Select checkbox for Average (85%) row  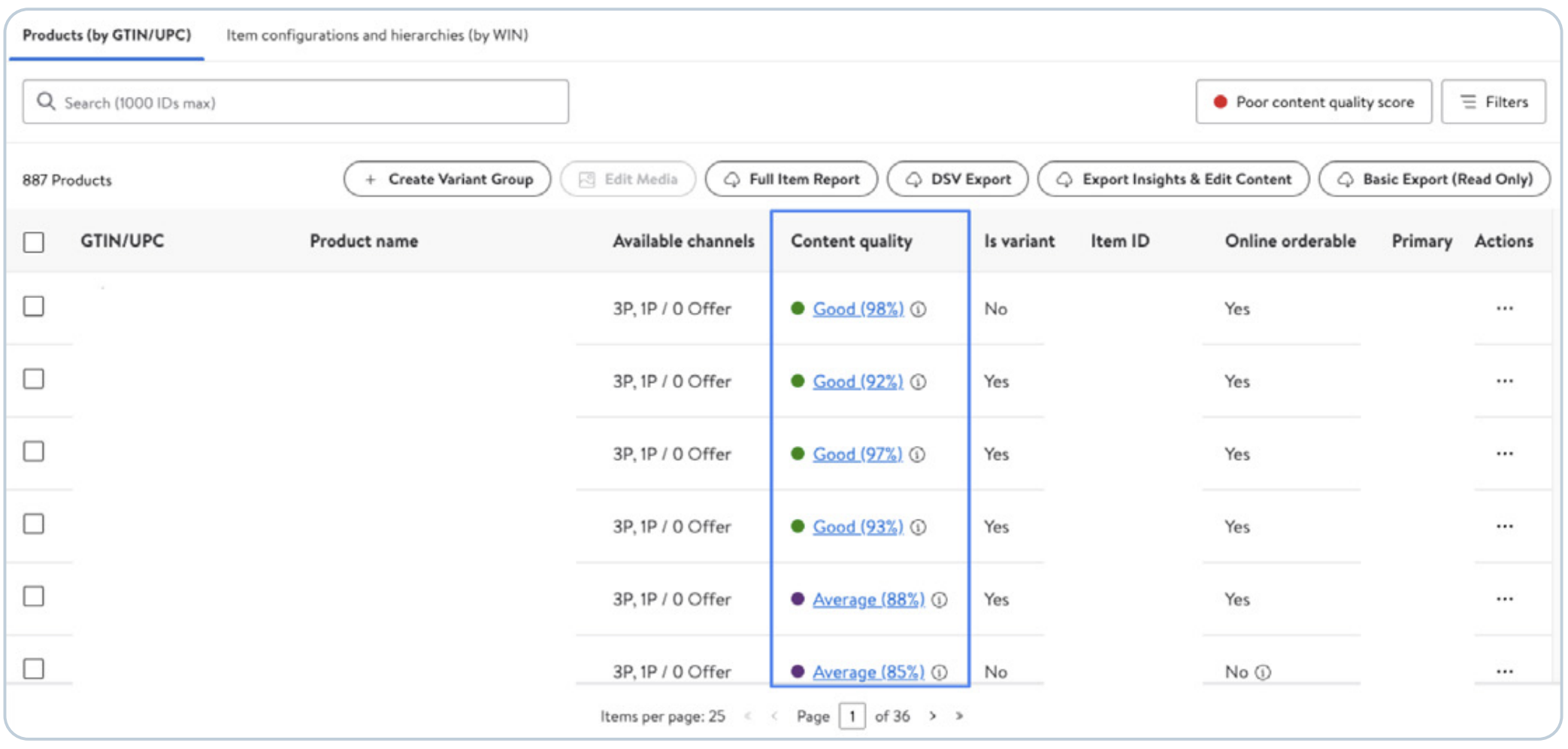[x=34, y=669]
